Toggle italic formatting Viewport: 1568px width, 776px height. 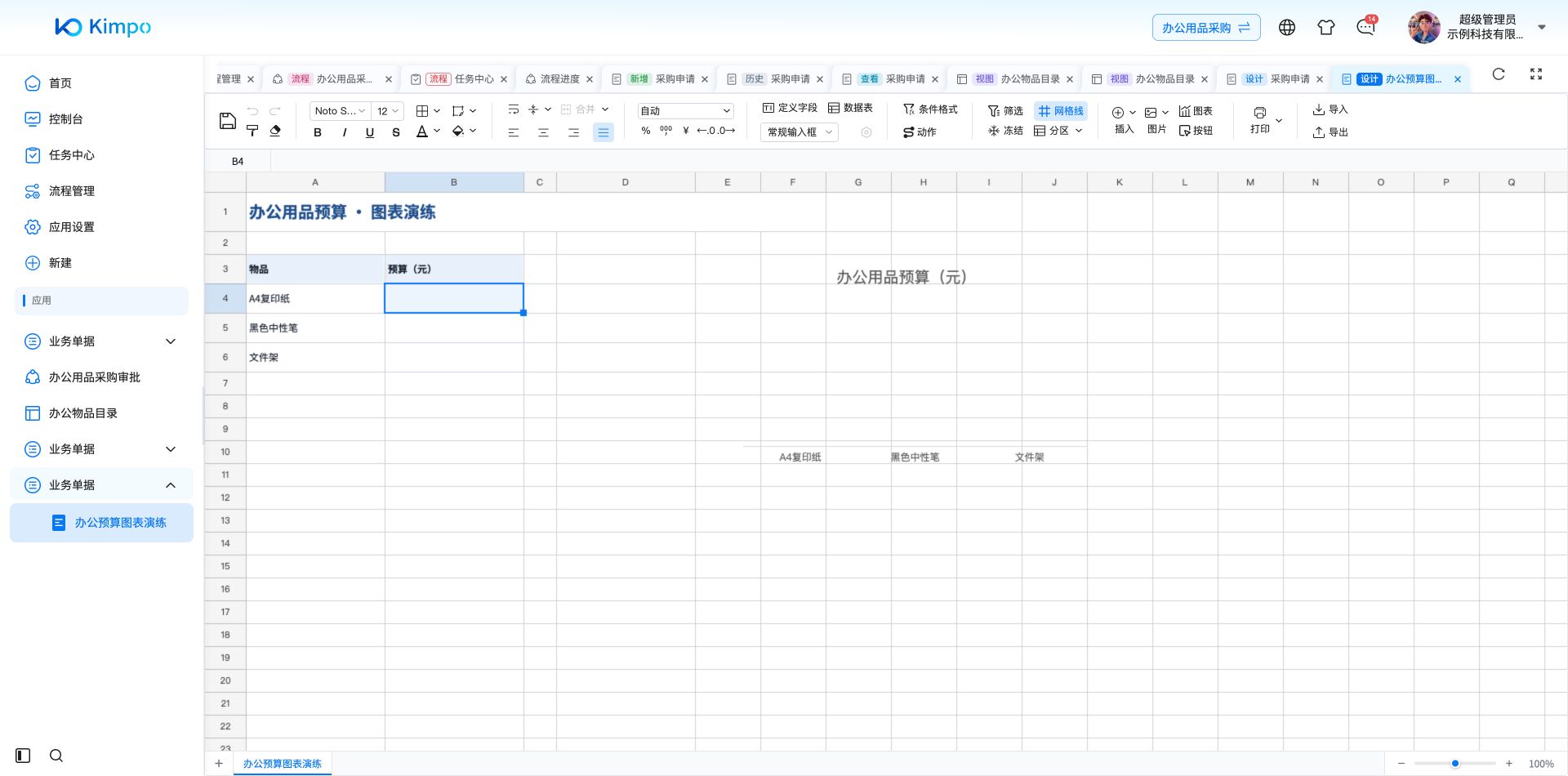[x=344, y=132]
